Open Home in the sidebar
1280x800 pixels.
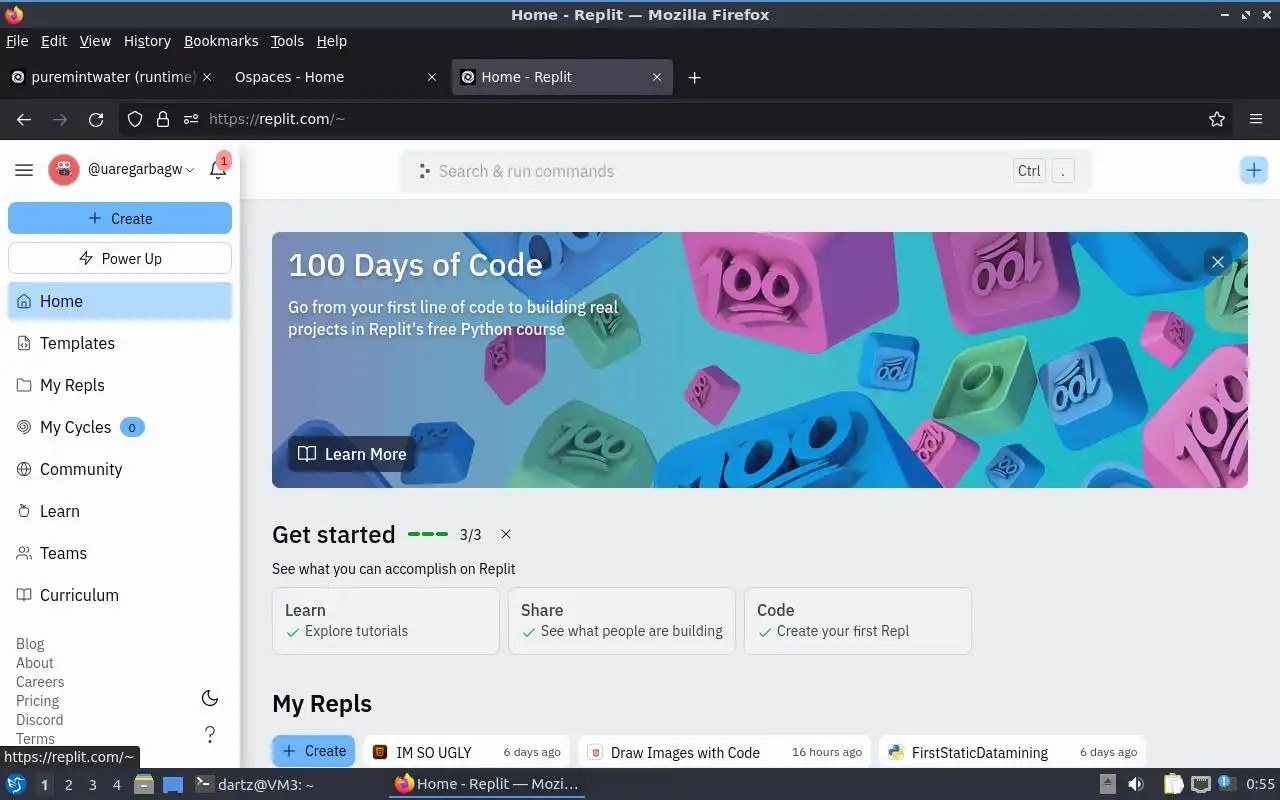tap(120, 301)
